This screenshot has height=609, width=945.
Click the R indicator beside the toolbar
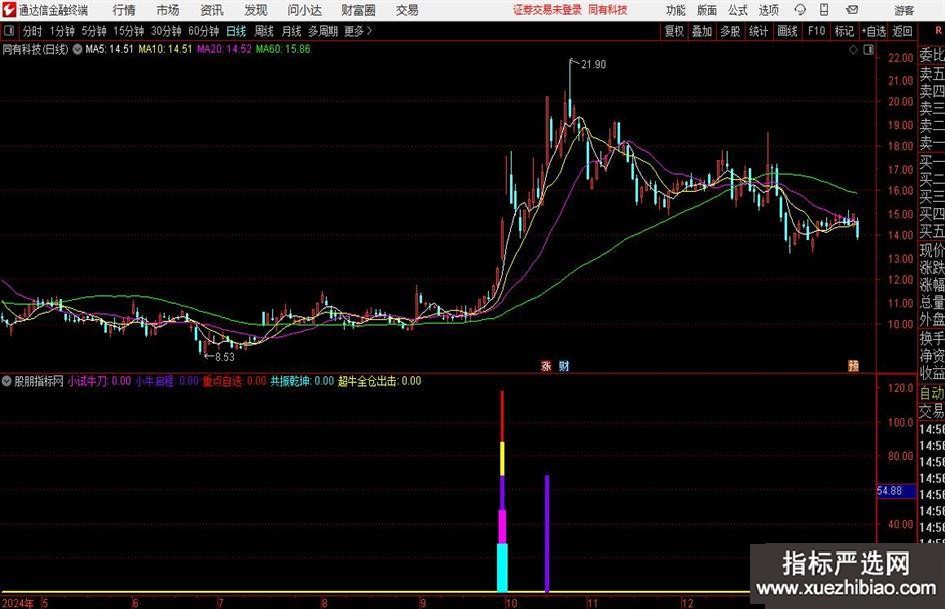939,31
